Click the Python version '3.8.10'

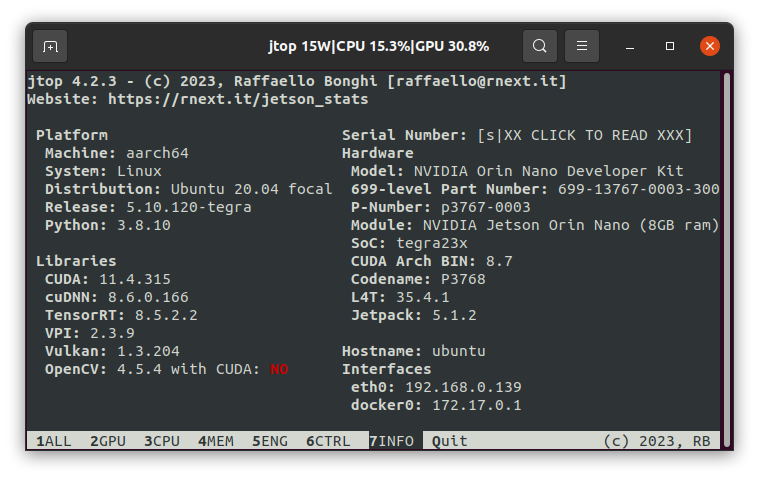144,225
